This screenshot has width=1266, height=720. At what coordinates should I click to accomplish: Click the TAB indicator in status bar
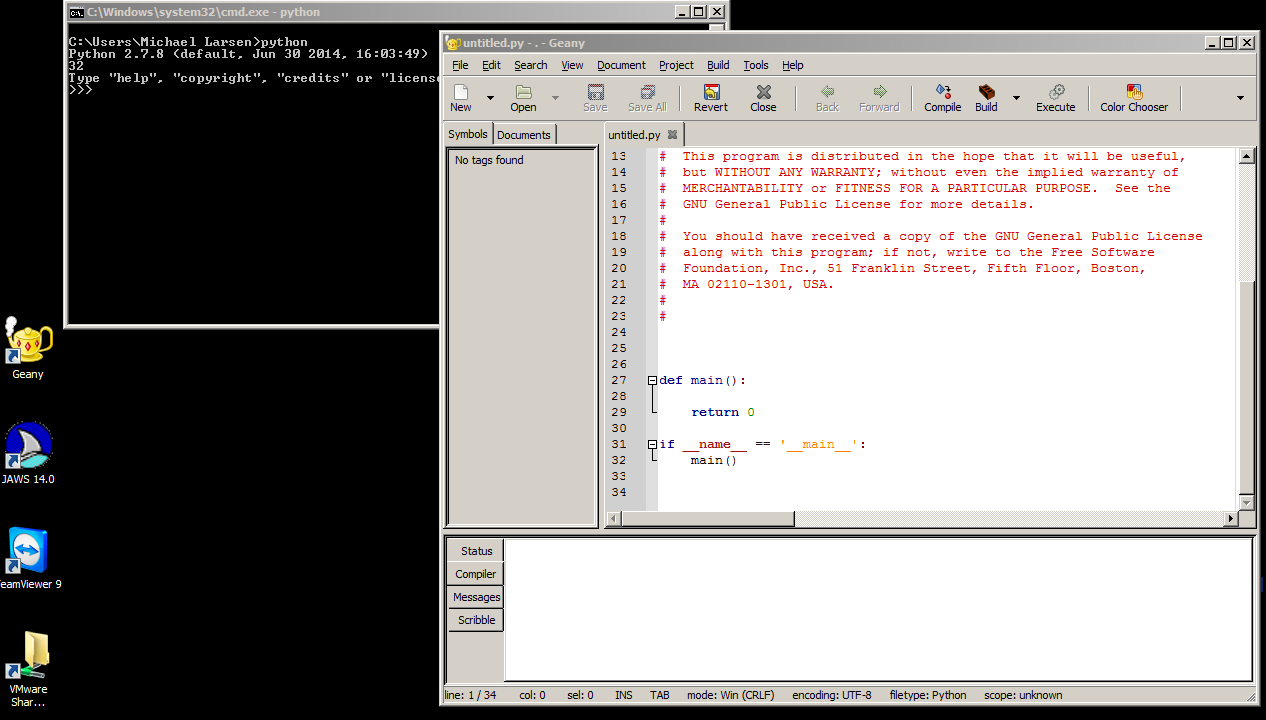click(x=660, y=695)
